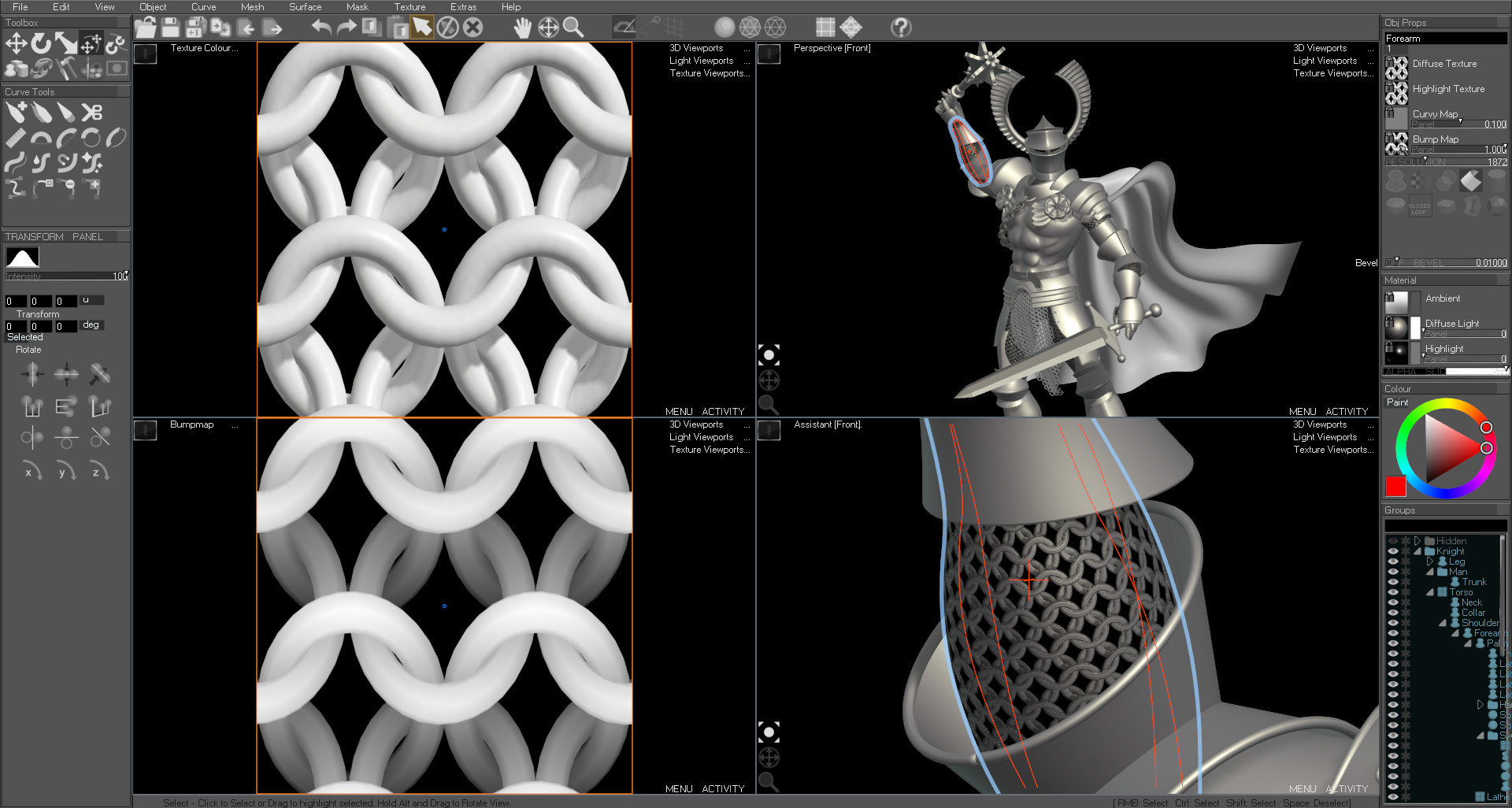
Task: Click MENU in the Perspective viewport
Action: click(x=1302, y=411)
